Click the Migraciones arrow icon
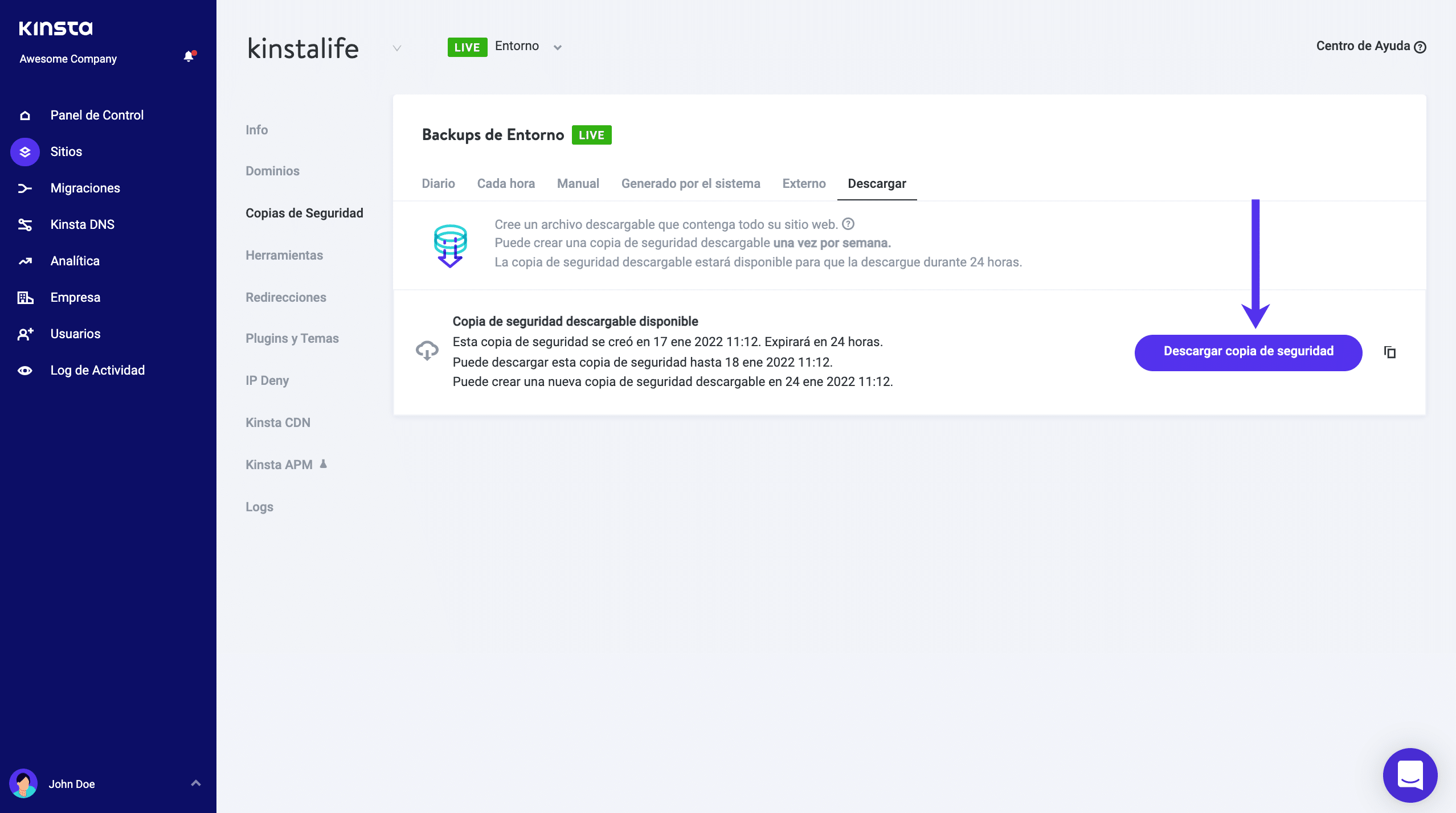This screenshot has width=1456, height=813. 25,188
